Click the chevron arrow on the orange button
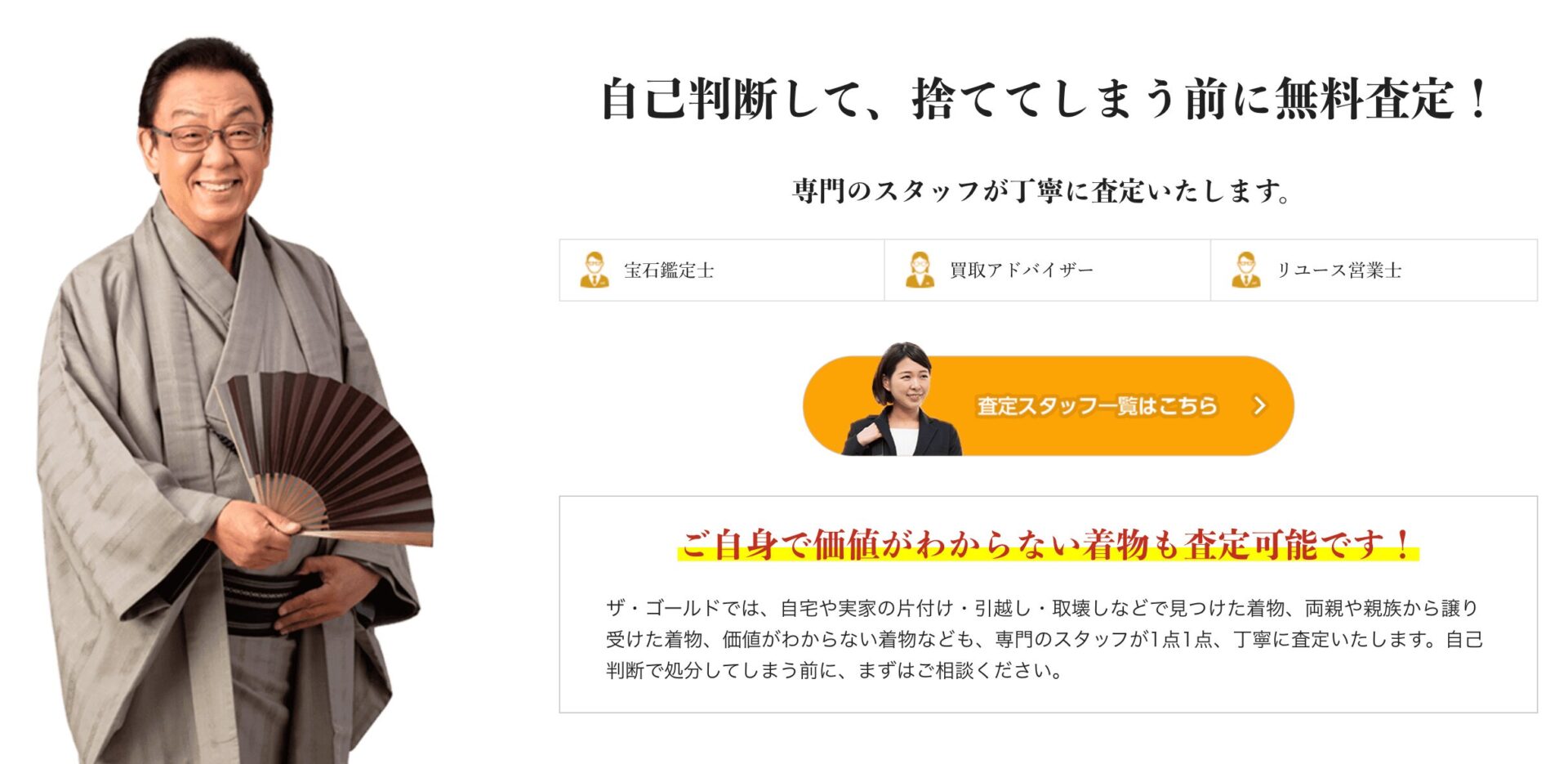Viewport: 1568px width, 764px height. [1259, 405]
